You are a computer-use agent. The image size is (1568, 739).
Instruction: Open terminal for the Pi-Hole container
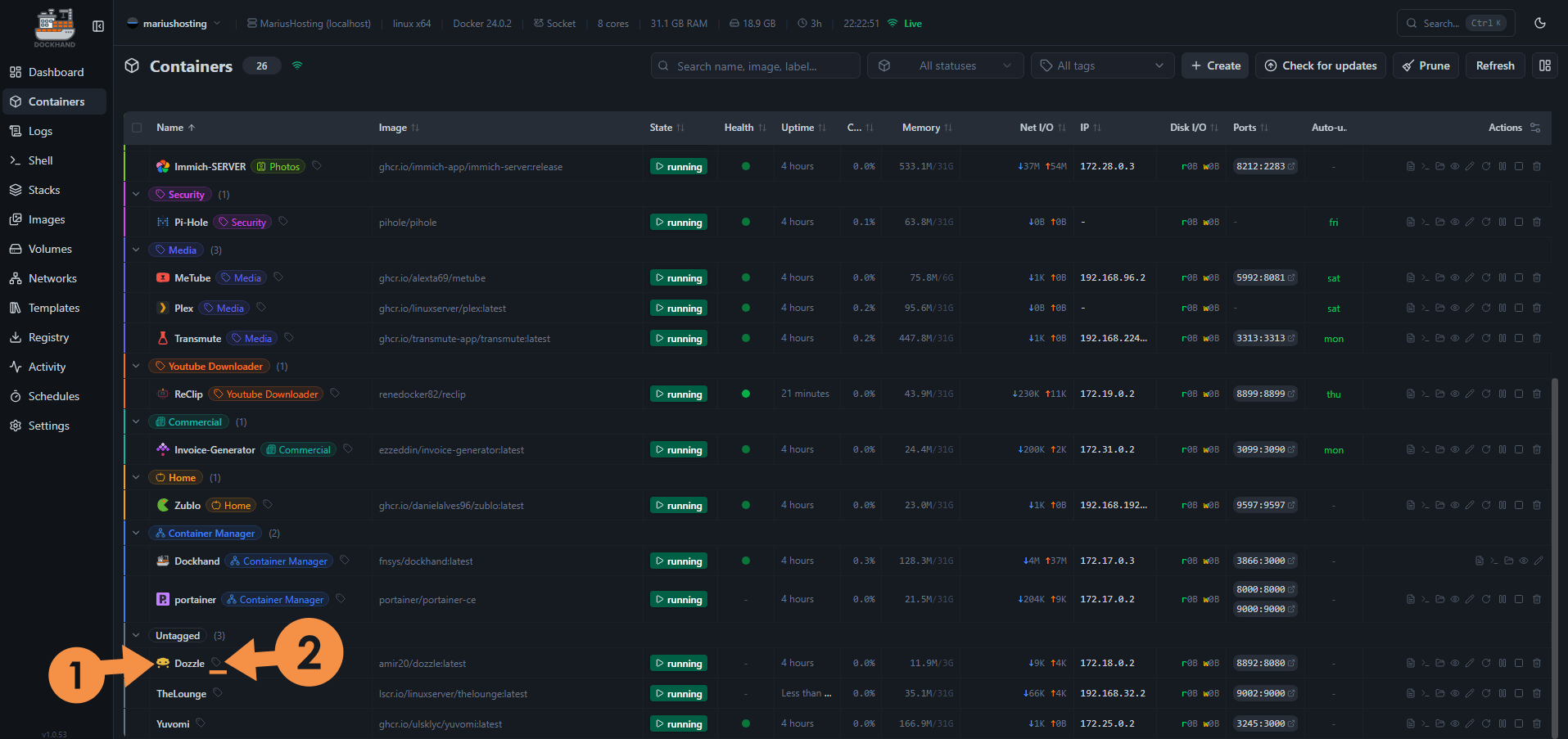pyautogui.click(x=1425, y=222)
